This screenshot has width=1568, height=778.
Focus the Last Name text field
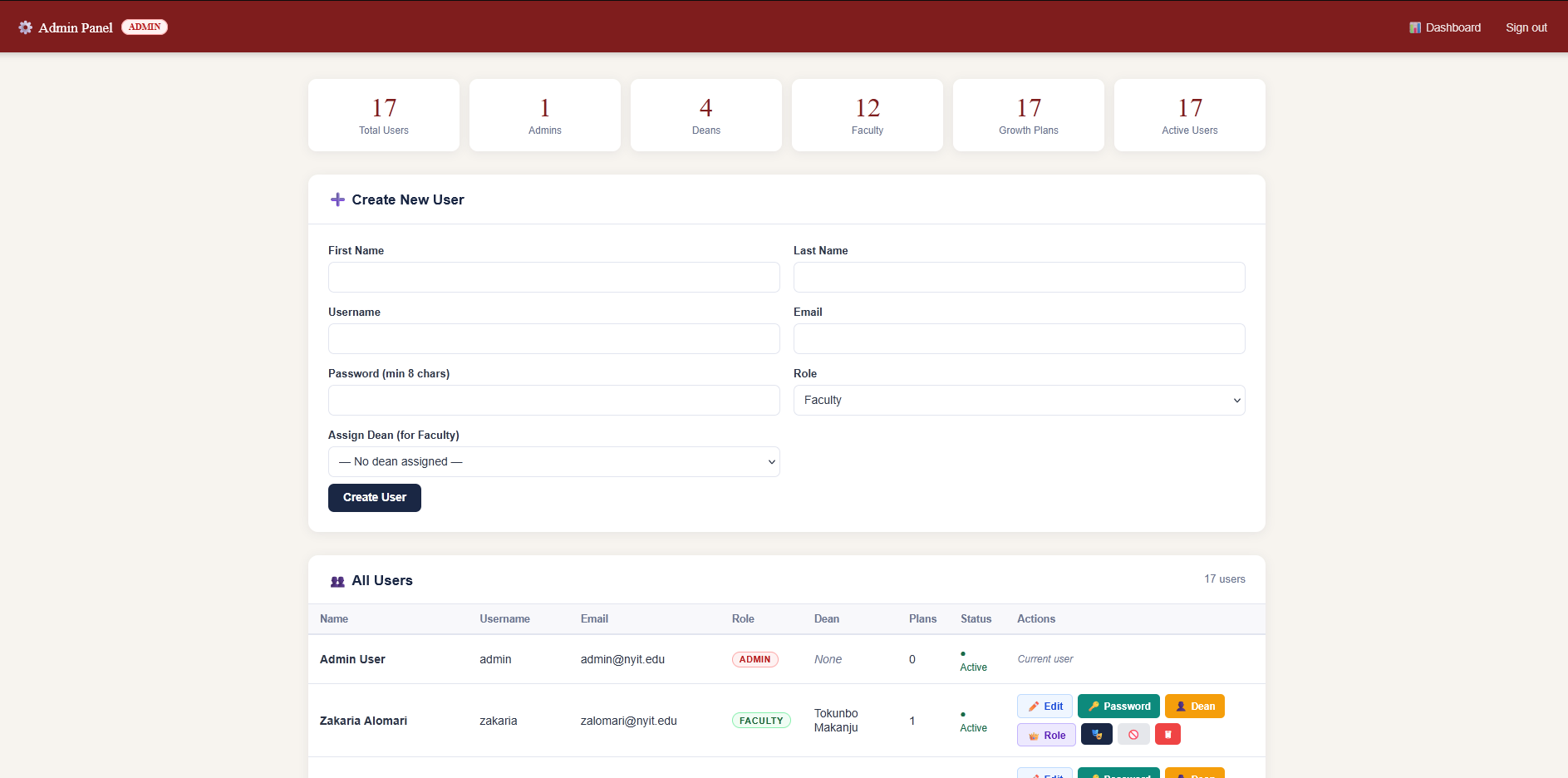[1019, 278]
